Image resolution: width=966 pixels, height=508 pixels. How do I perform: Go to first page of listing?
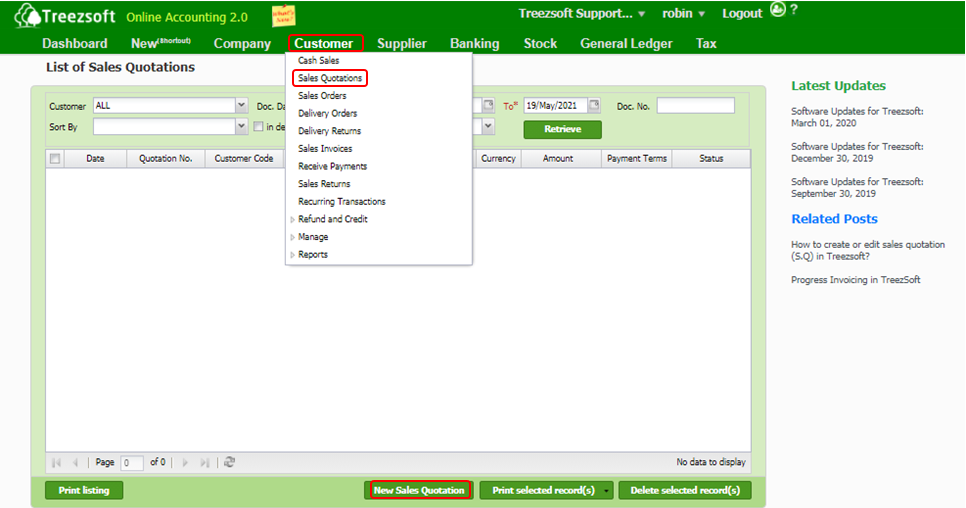pos(57,462)
